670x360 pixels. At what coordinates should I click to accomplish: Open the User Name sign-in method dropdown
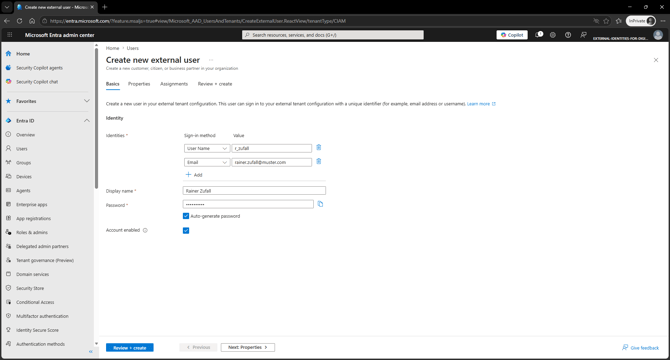click(207, 149)
